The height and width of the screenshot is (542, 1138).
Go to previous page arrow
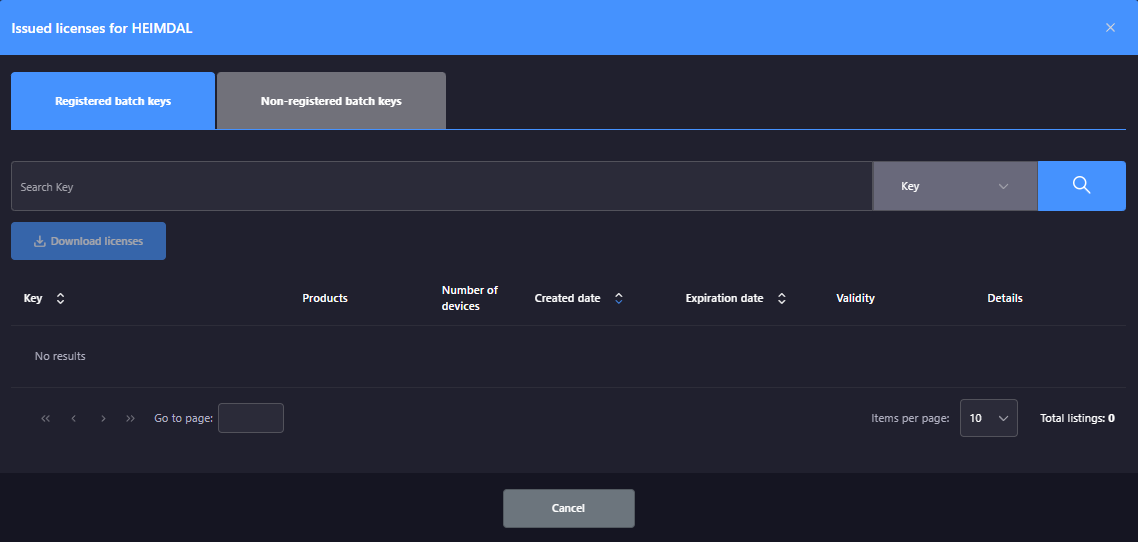(73, 419)
